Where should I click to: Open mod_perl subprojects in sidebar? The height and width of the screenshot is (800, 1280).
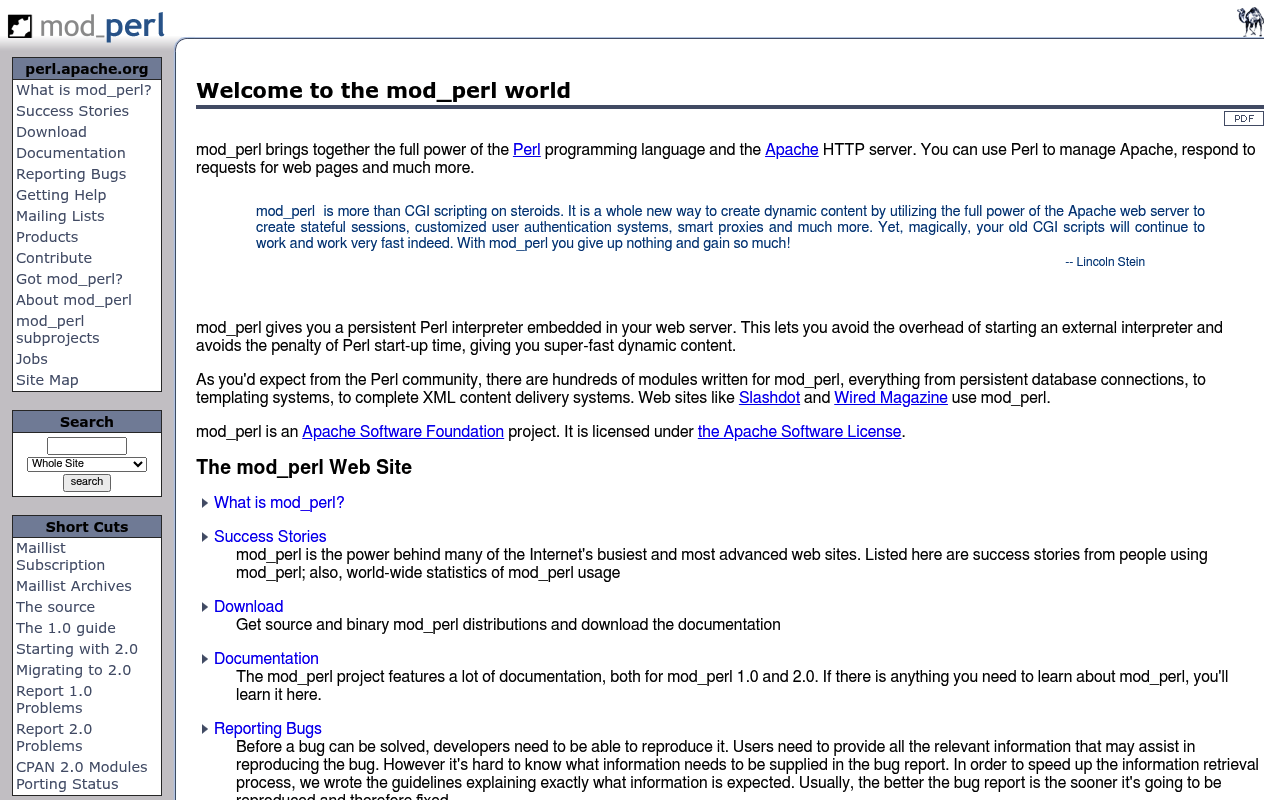coord(58,329)
